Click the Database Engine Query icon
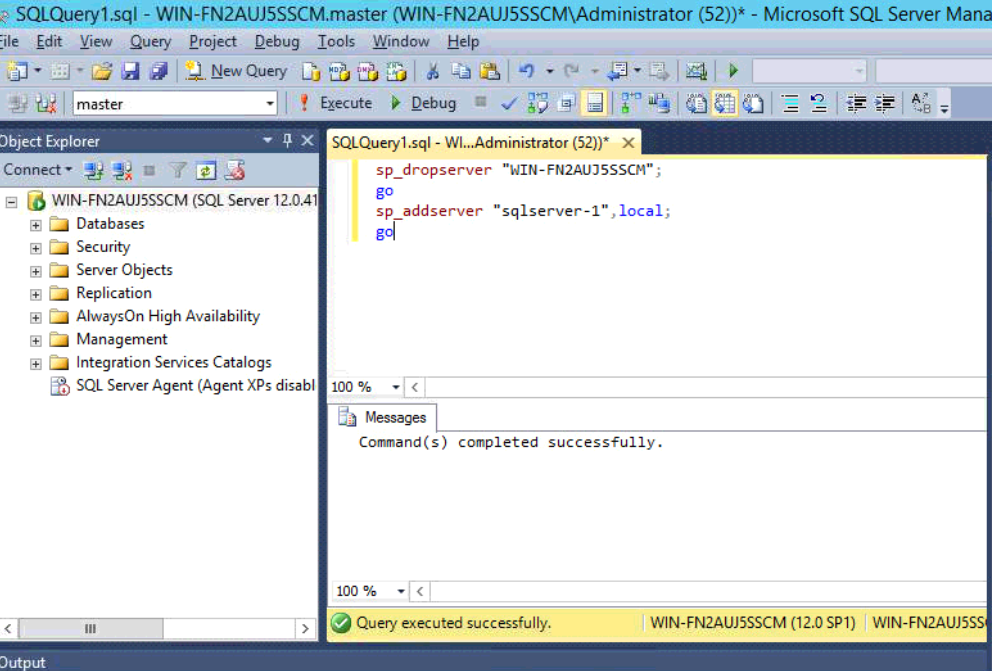Image resolution: width=992 pixels, height=671 pixels. 311,71
